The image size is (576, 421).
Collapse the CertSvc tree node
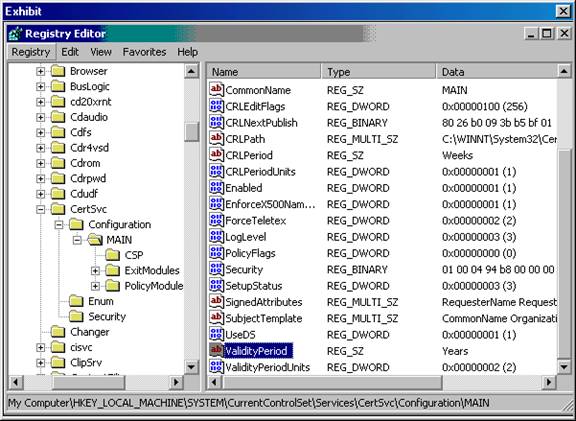(40, 209)
